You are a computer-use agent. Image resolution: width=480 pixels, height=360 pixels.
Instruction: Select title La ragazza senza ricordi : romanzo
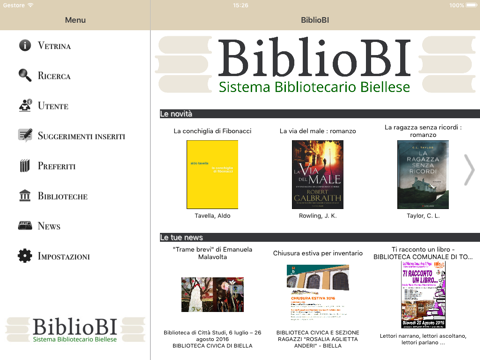pyautogui.click(x=423, y=131)
